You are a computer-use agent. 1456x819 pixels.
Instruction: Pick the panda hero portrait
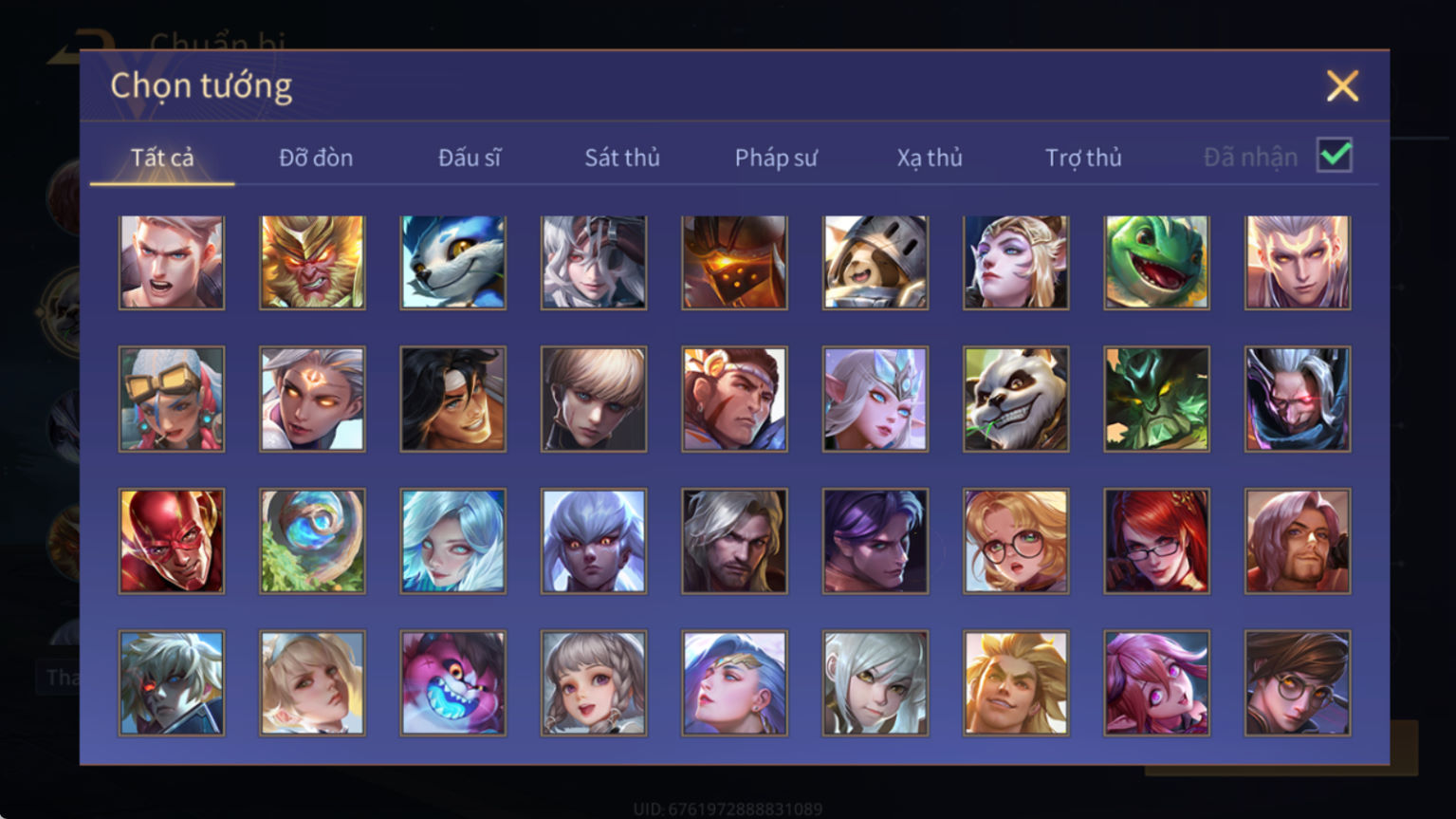pyautogui.click(x=1016, y=399)
